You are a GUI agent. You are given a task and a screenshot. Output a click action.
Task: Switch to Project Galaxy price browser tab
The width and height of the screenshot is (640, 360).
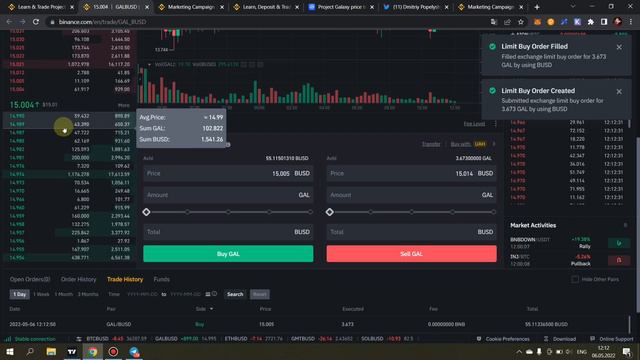[341, 7]
